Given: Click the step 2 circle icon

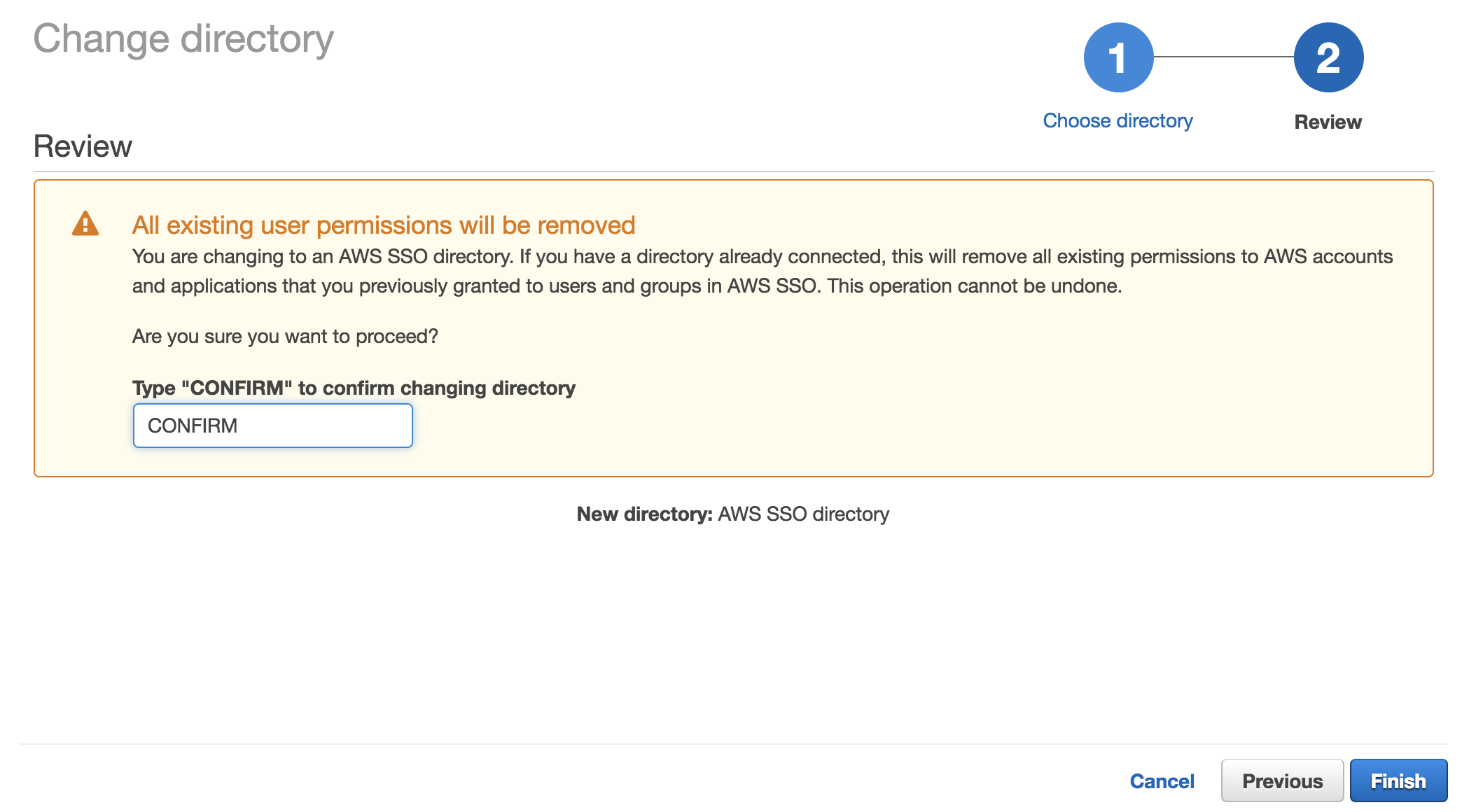Looking at the screenshot, I should click(x=1328, y=57).
